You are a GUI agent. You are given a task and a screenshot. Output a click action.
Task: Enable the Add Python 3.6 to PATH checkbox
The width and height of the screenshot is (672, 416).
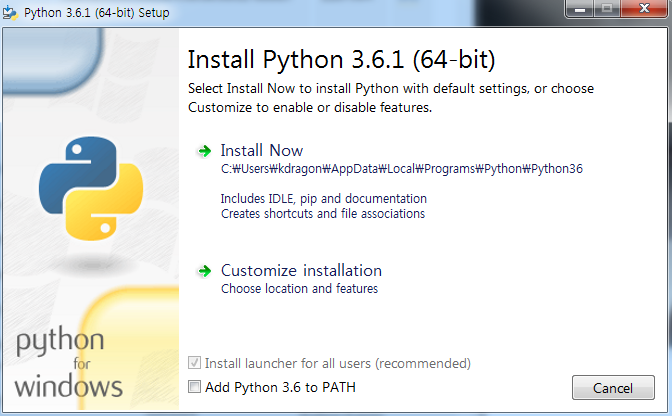tap(194, 387)
